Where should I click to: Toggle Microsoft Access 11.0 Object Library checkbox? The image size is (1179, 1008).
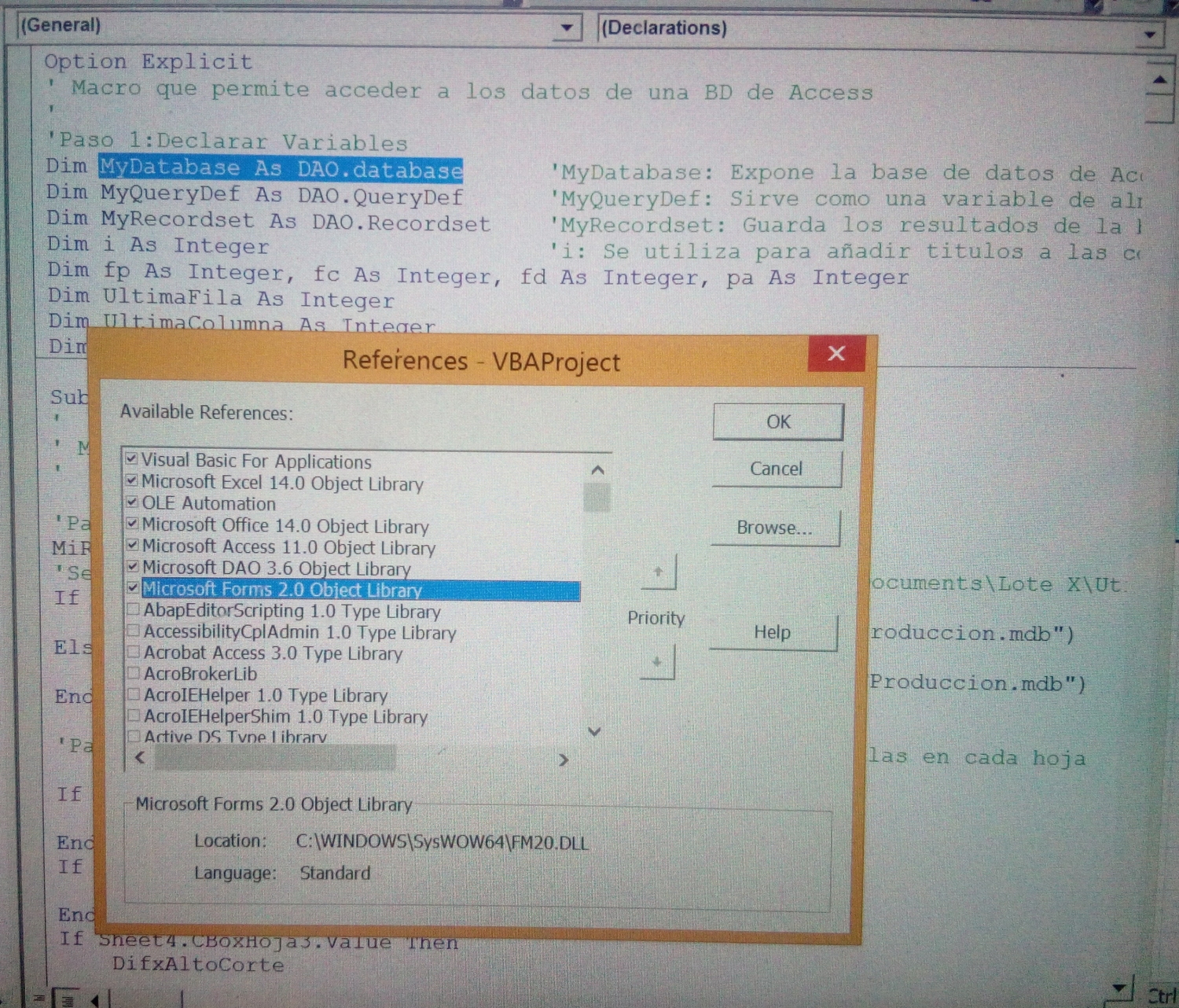click(132, 544)
